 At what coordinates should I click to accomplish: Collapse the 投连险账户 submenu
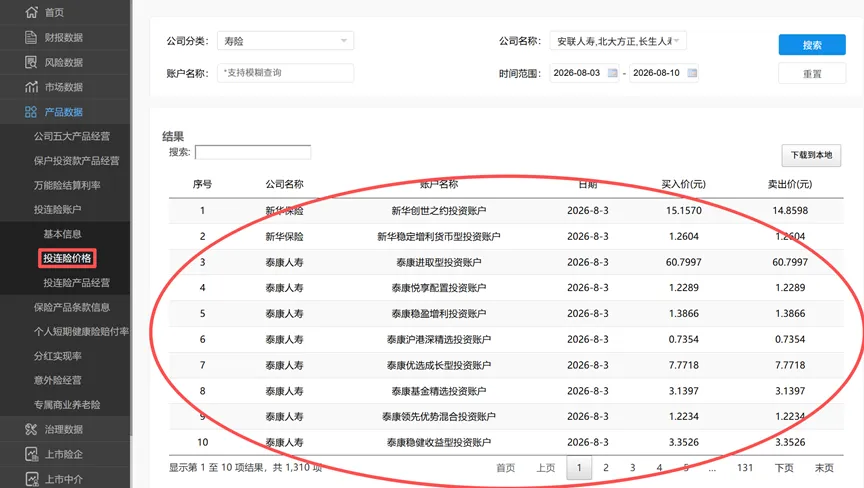click(x=57, y=209)
